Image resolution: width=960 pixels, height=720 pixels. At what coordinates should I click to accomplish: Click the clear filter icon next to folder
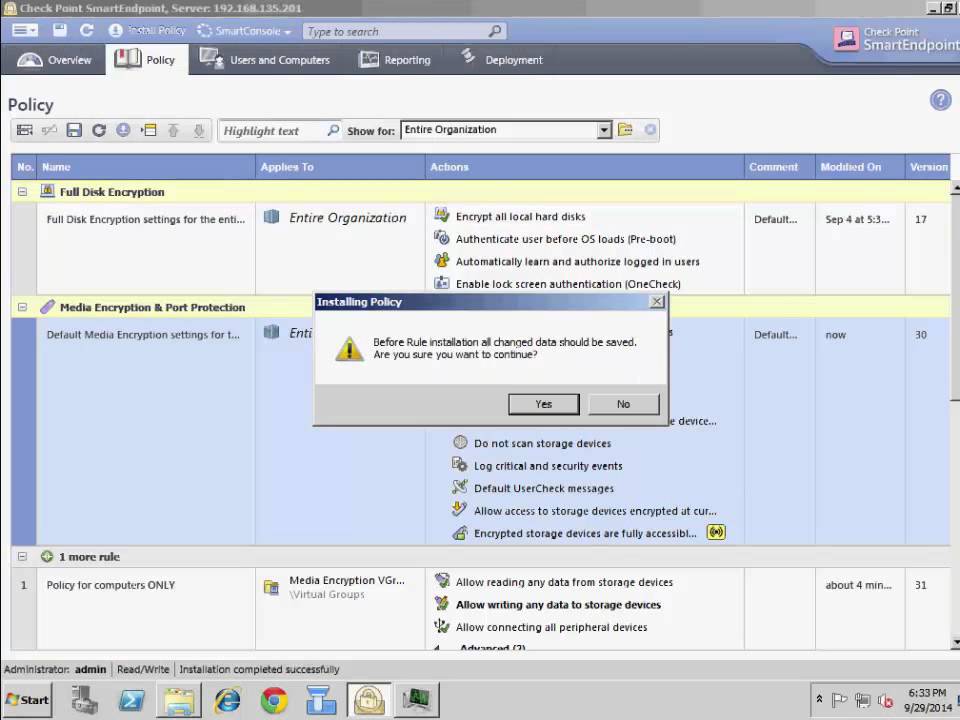coord(650,130)
